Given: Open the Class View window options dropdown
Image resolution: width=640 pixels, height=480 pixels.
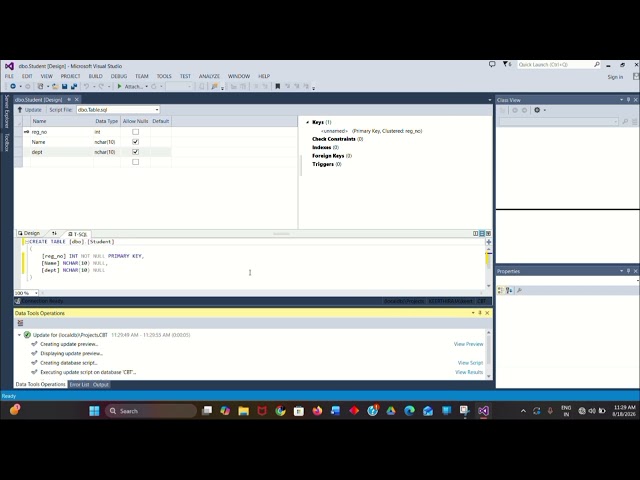Looking at the screenshot, I should pyautogui.click(x=622, y=100).
